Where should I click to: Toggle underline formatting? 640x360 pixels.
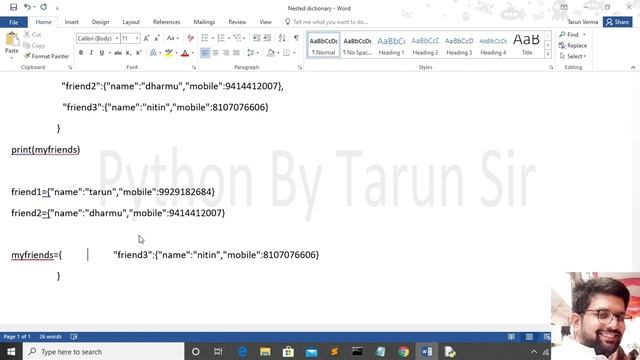(x=102, y=53)
